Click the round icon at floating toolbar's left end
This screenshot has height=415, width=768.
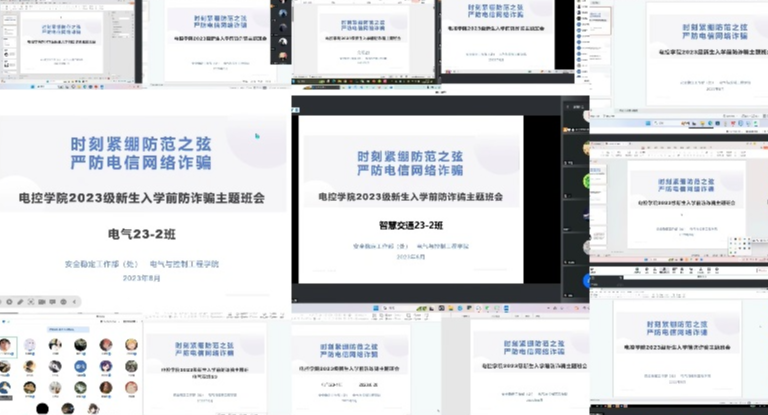tap(9, 301)
